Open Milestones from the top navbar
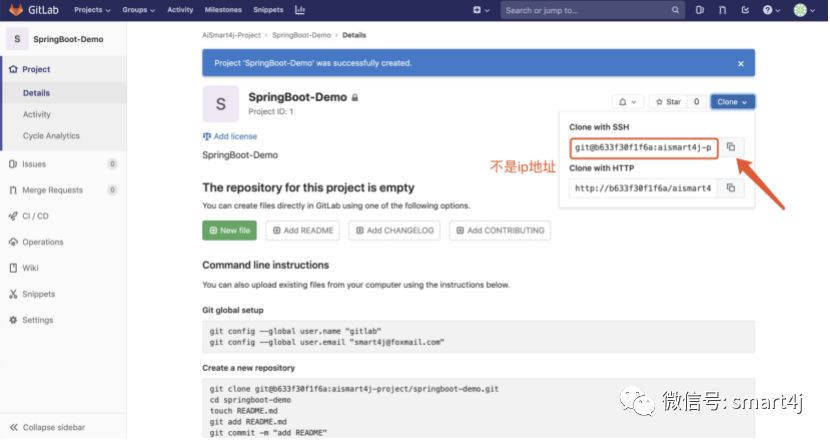The height and width of the screenshot is (440, 830). (223, 10)
